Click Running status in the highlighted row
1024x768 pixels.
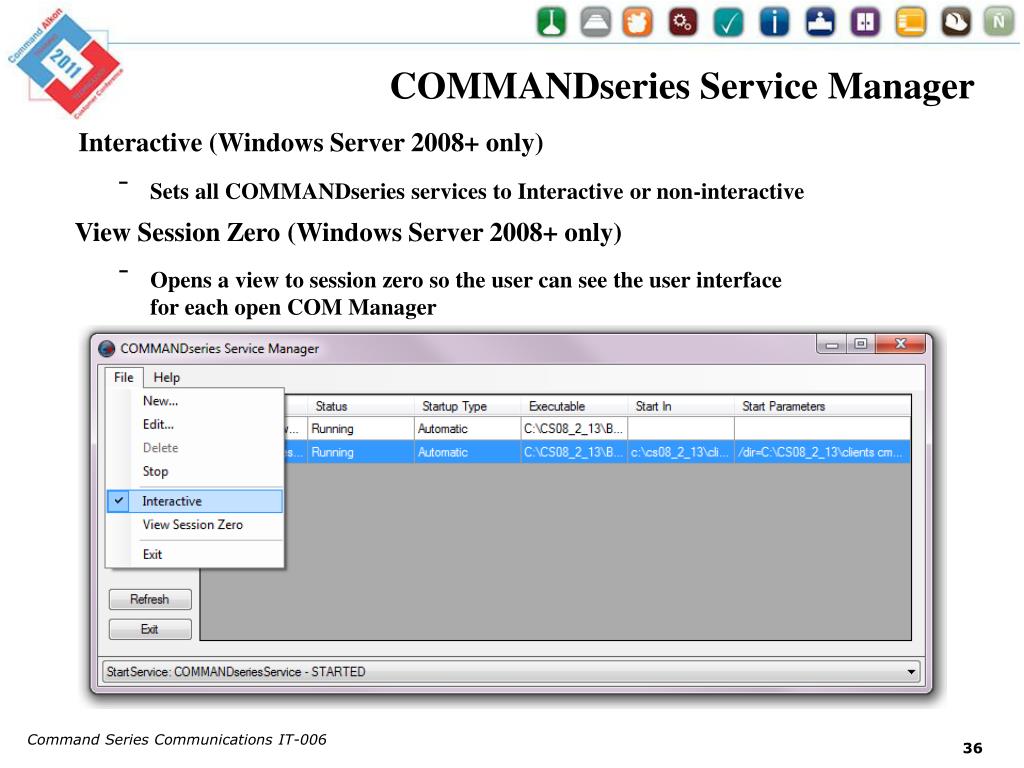tap(360, 452)
